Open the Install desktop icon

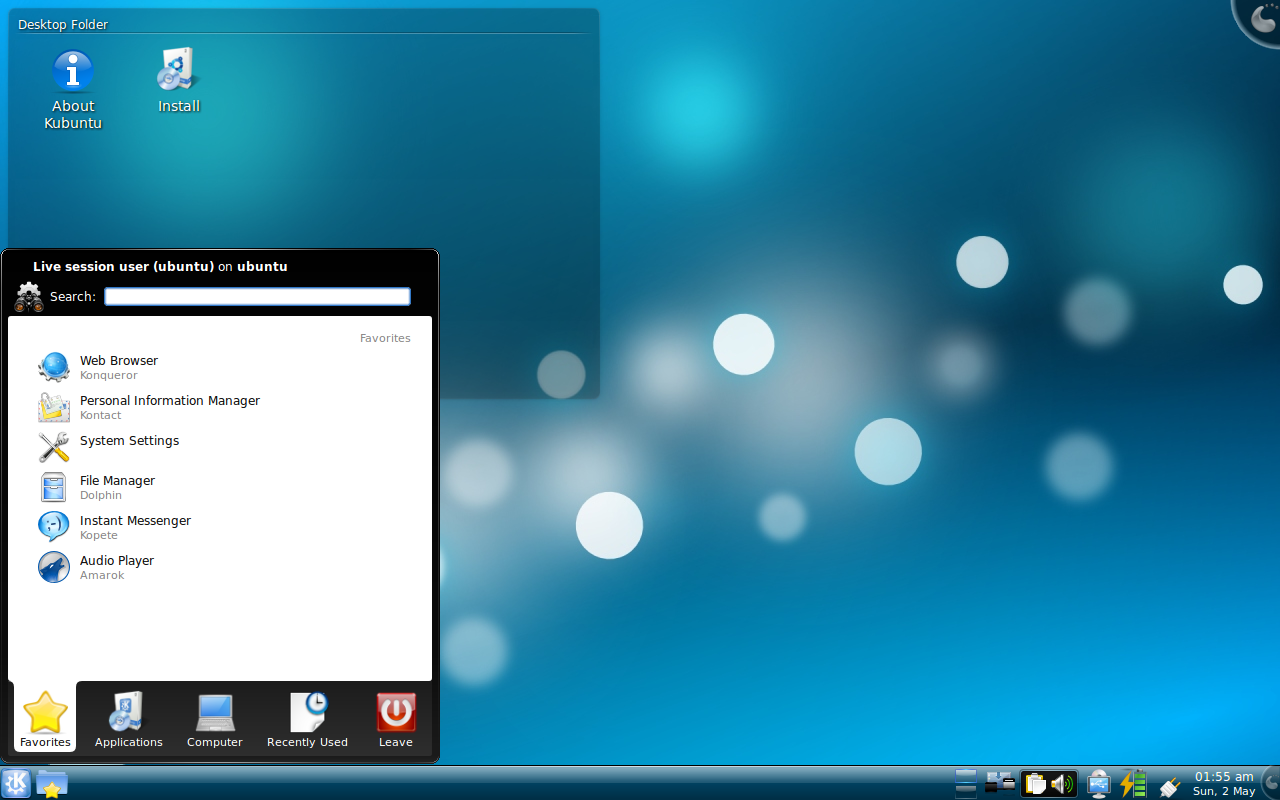click(179, 80)
